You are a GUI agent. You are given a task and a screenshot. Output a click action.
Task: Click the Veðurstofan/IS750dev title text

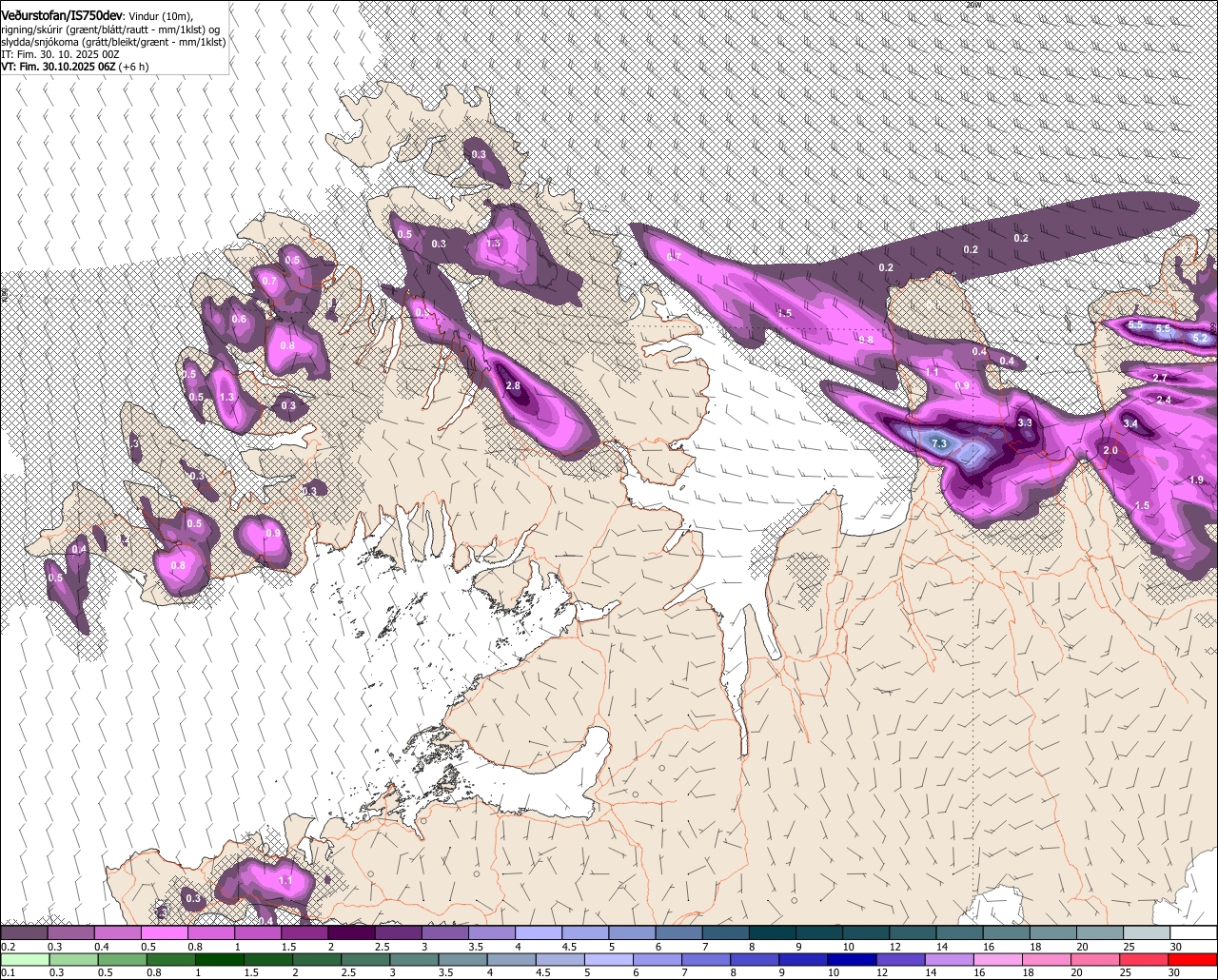tap(61, 14)
